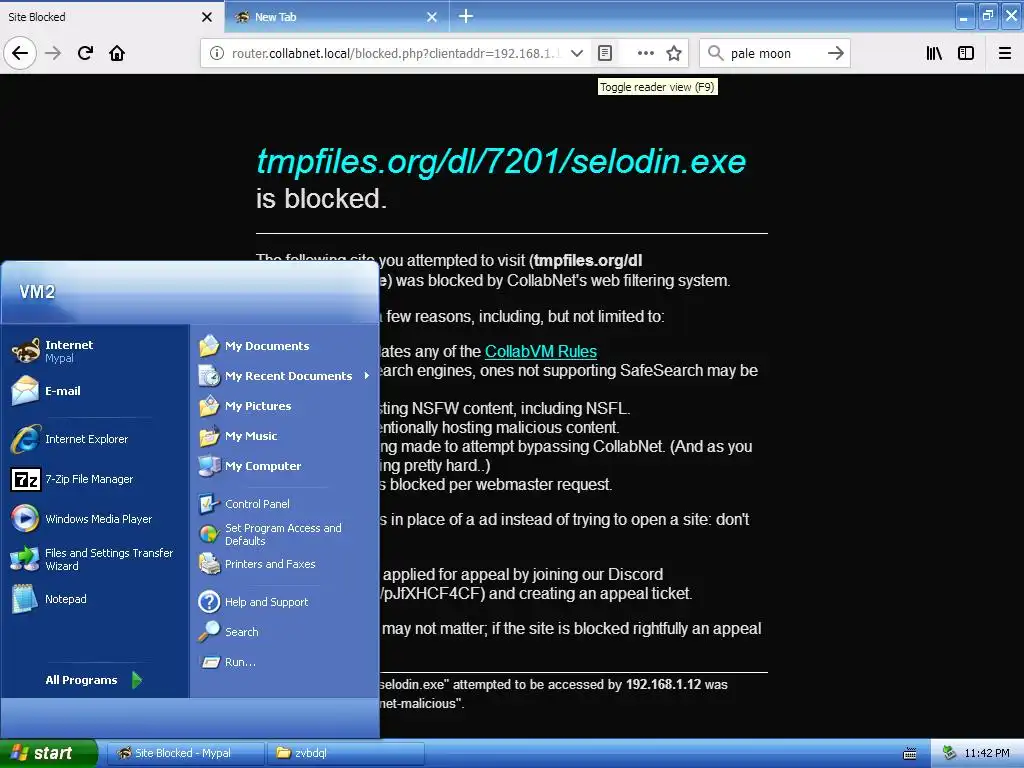
Task: Open Set Program Access and Defaults
Action: pyautogui.click(x=285, y=534)
